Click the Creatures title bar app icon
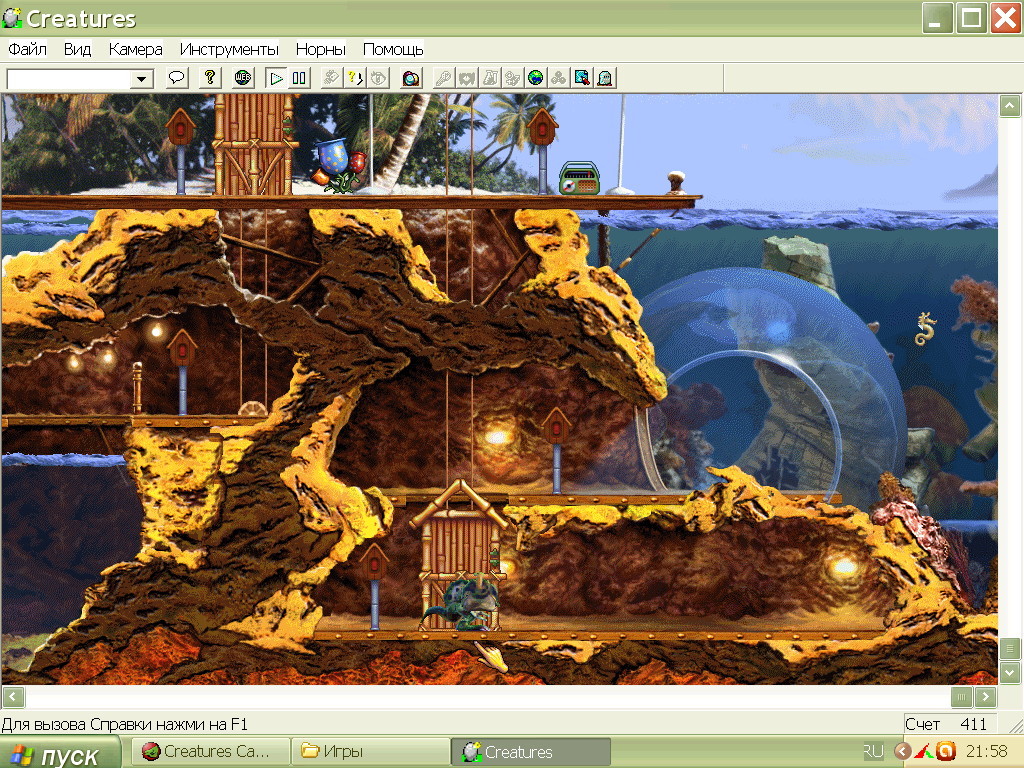This screenshot has width=1024, height=768. tap(12, 18)
